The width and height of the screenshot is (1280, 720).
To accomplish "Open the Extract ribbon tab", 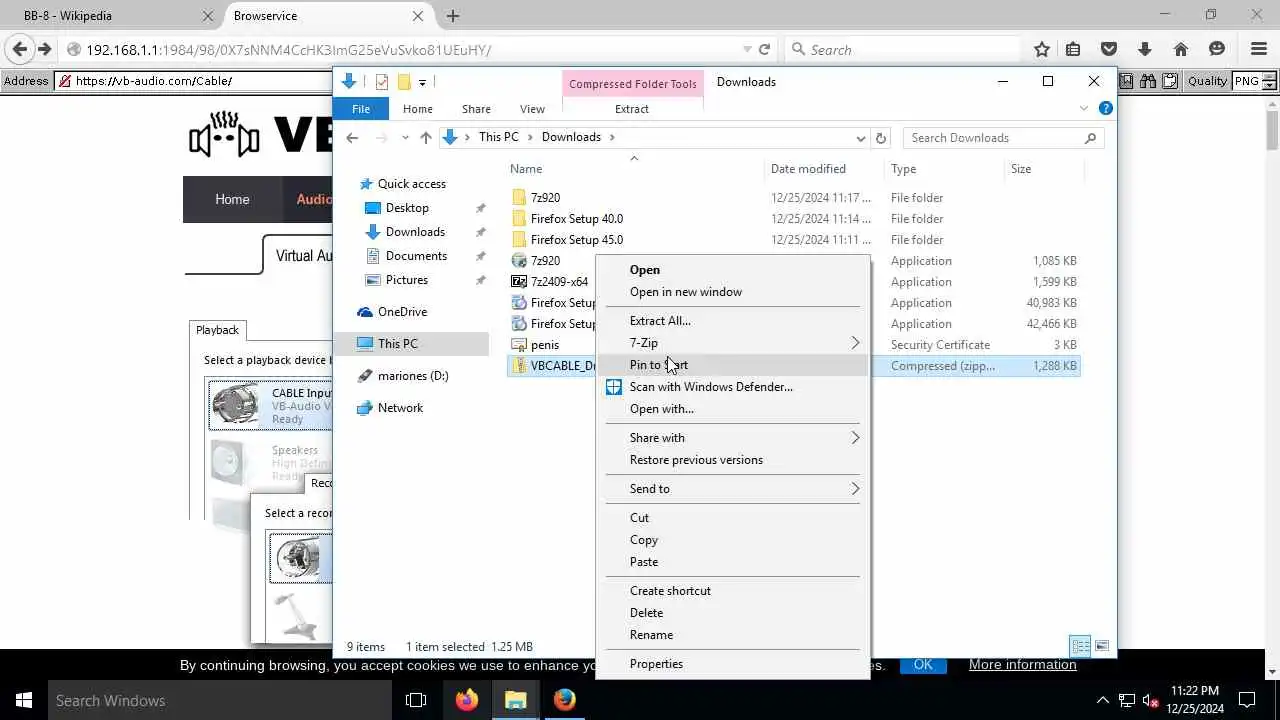I will [632, 109].
